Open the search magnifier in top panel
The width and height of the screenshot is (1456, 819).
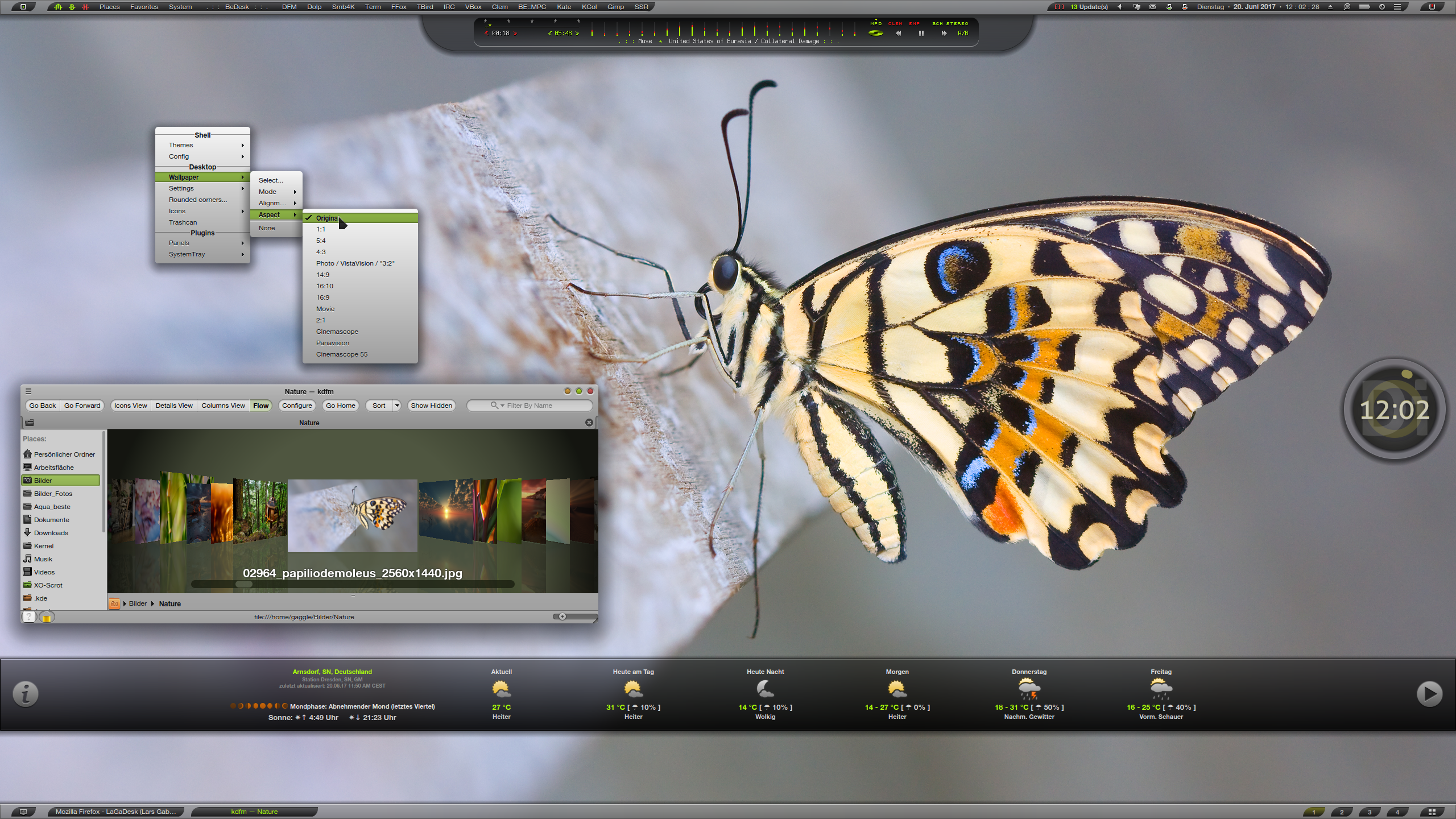pos(1347,7)
